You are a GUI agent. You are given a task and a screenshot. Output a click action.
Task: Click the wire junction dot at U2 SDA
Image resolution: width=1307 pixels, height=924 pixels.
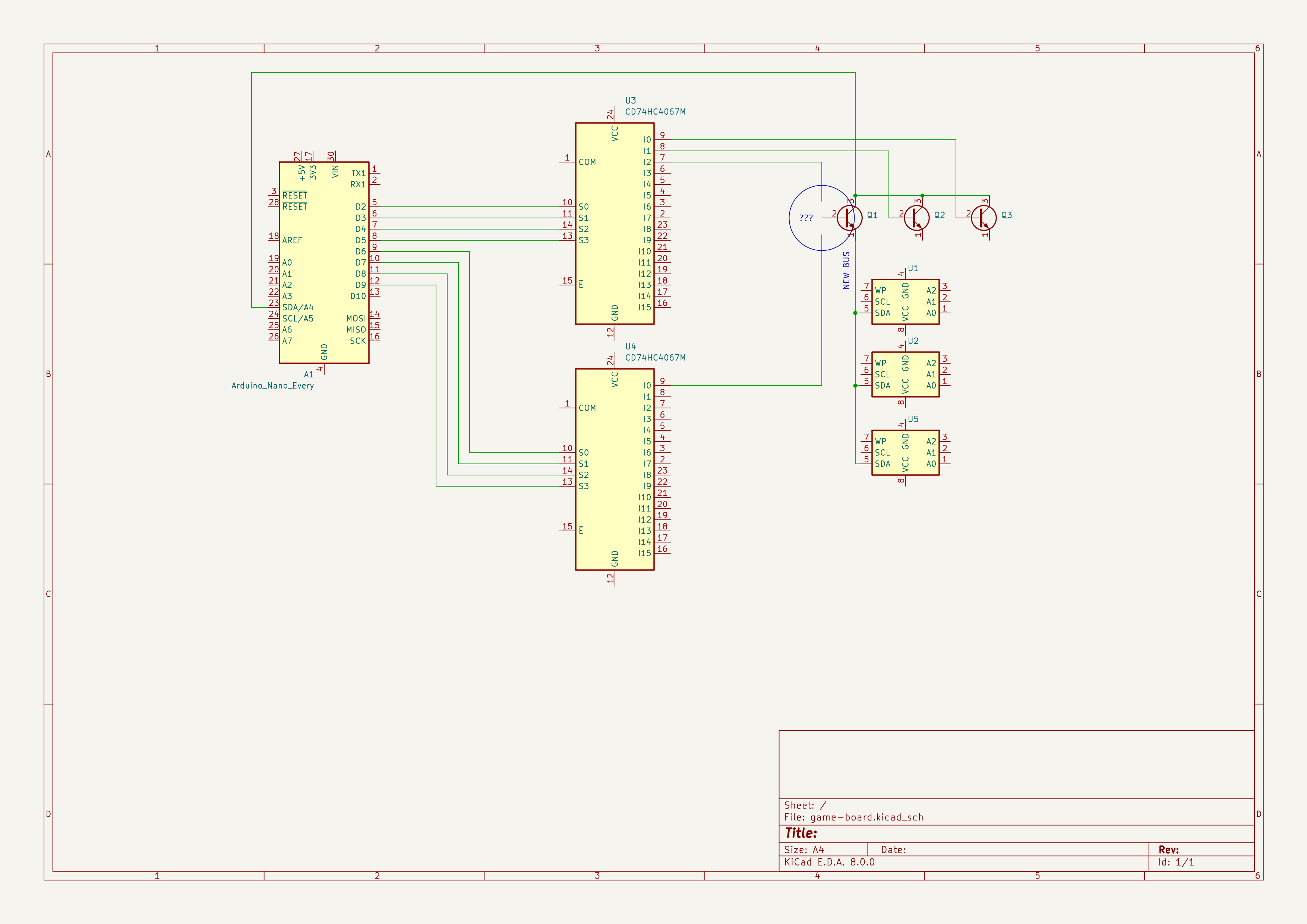pos(855,386)
